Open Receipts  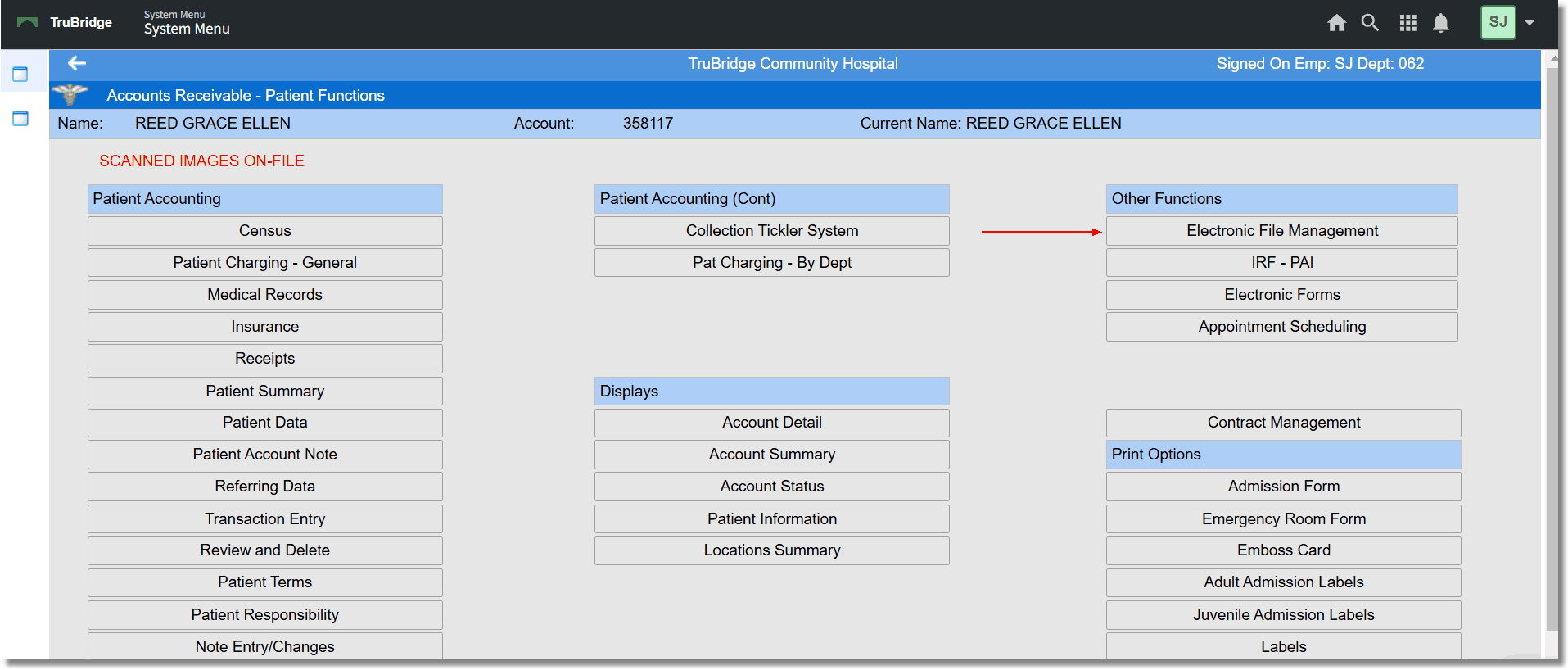(x=265, y=359)
